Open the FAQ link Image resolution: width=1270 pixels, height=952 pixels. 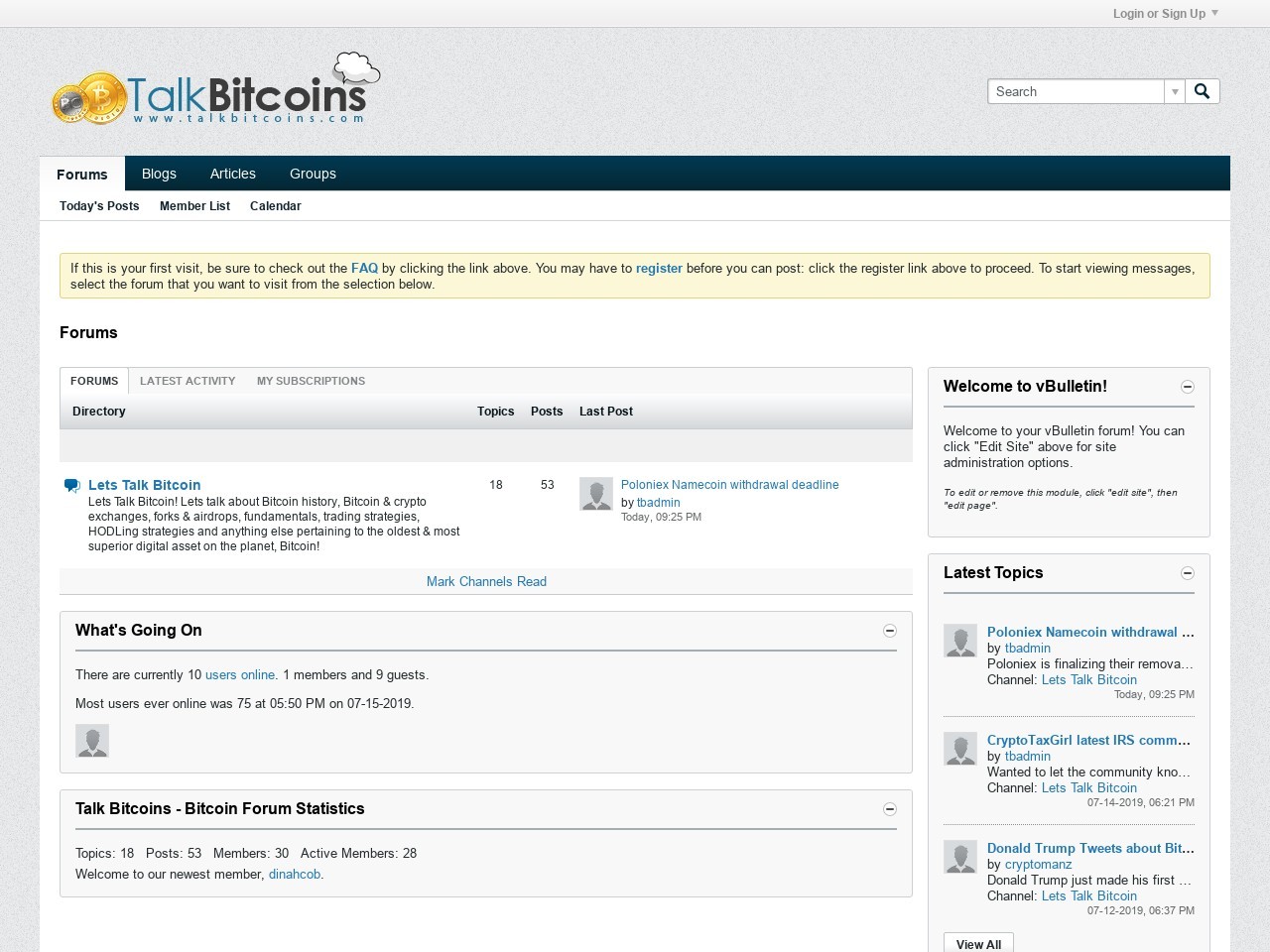pos(364,268)
